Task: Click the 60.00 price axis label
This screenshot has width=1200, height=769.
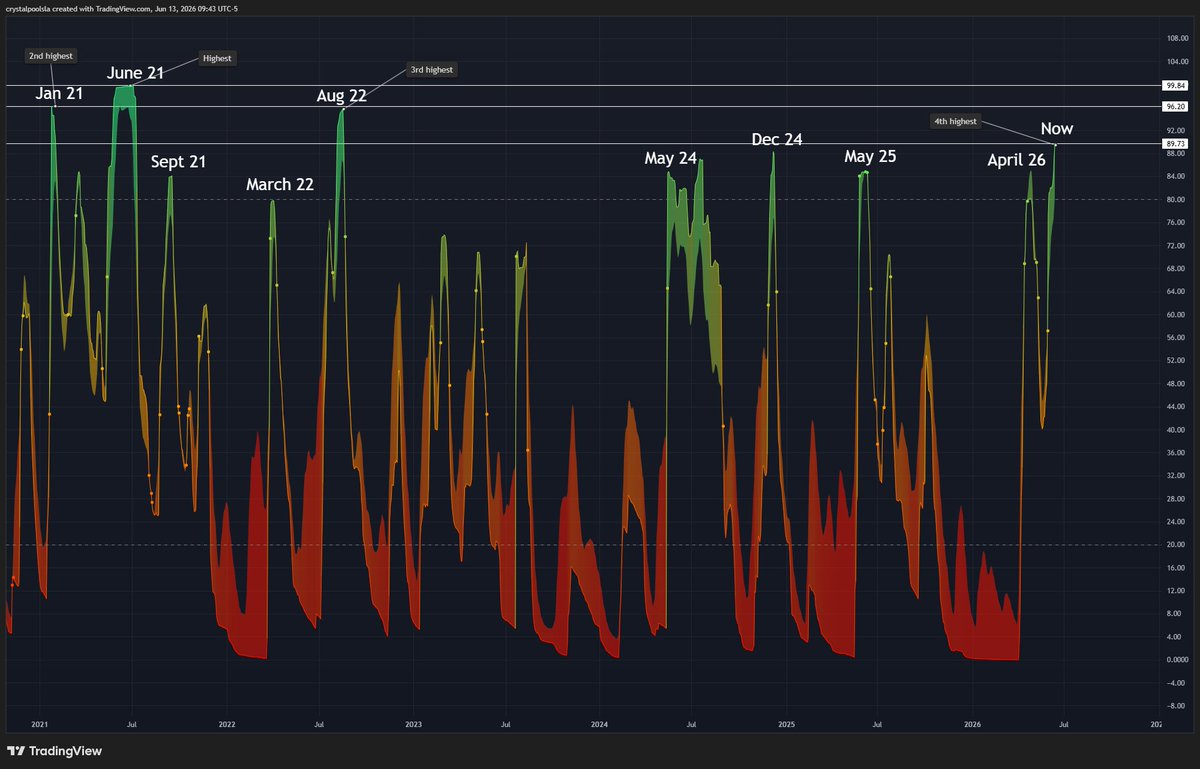Action: tap(1176, 314)
